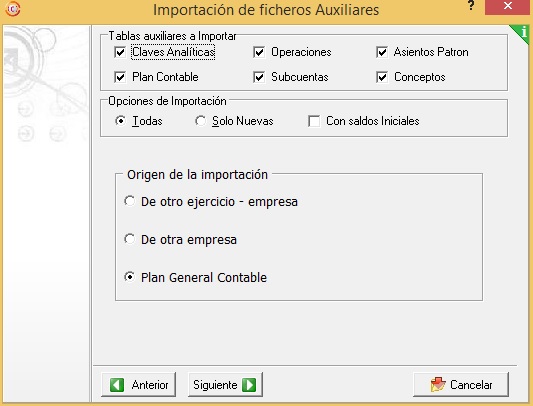Choose De otro ejercicio - empresa origin

point(130,201)
